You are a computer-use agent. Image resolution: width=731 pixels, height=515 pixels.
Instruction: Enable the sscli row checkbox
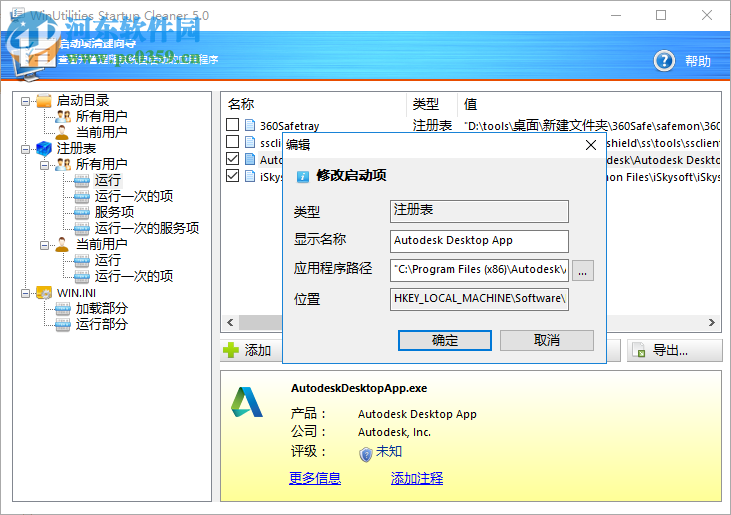[232, 141]
